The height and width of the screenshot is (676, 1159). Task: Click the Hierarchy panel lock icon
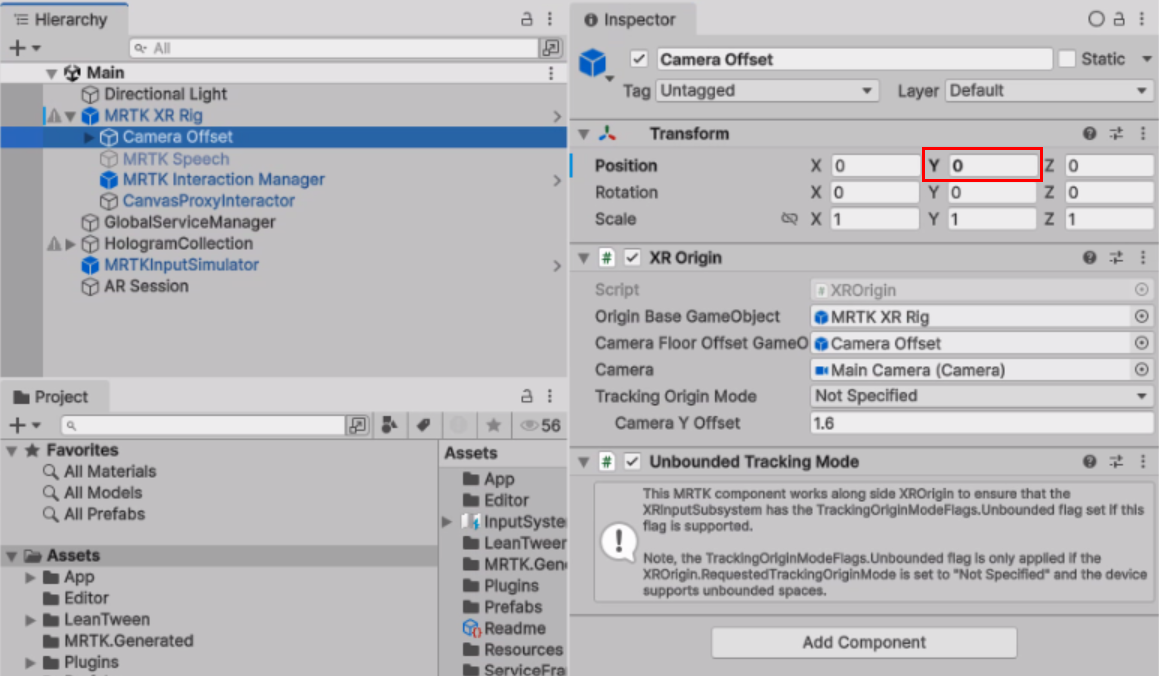tap(527, 19)
